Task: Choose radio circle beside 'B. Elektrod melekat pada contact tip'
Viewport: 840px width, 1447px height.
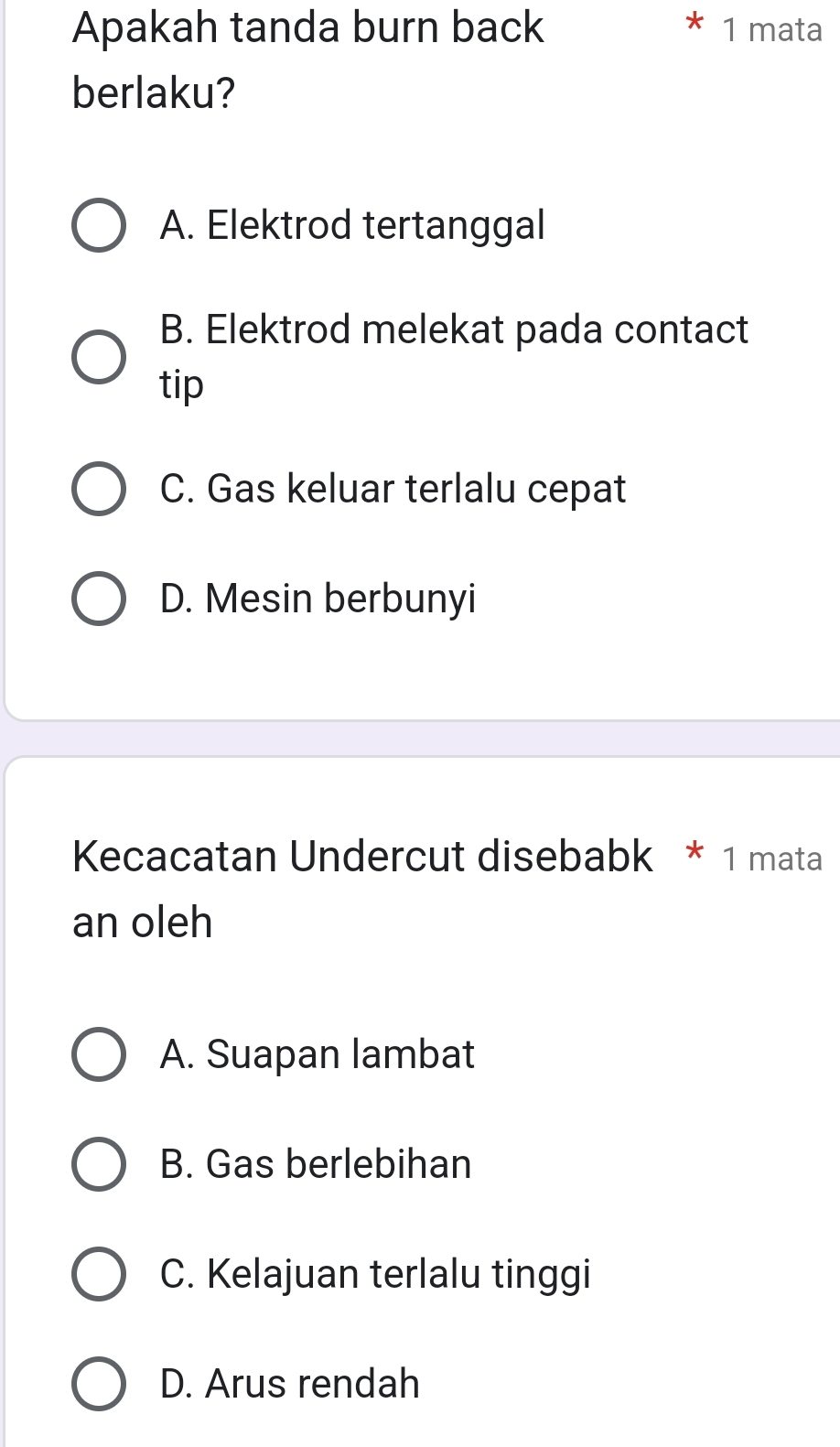Action: coord(99,357)
